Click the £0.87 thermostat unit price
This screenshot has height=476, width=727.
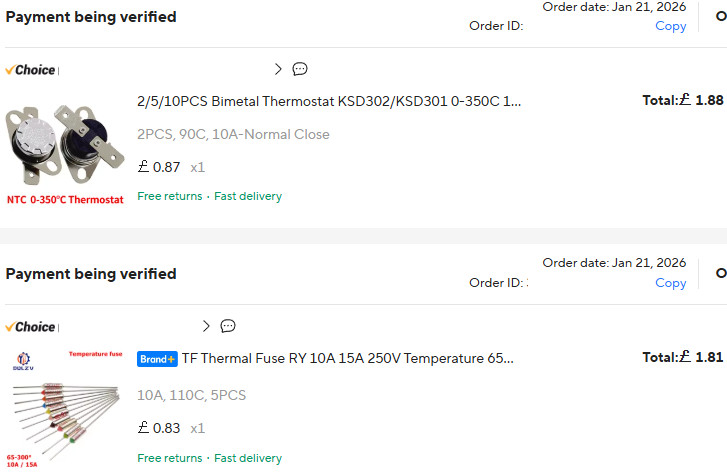pos(159,167)
